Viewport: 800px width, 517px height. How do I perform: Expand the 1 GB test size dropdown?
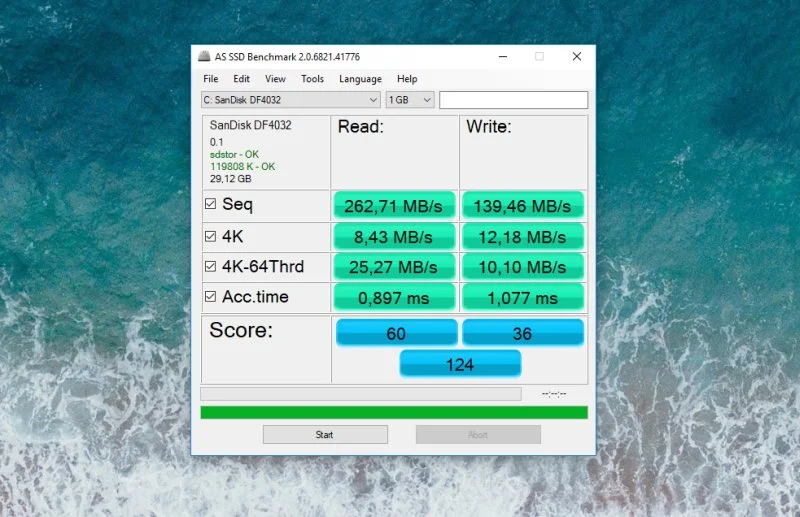coord(410,100)
